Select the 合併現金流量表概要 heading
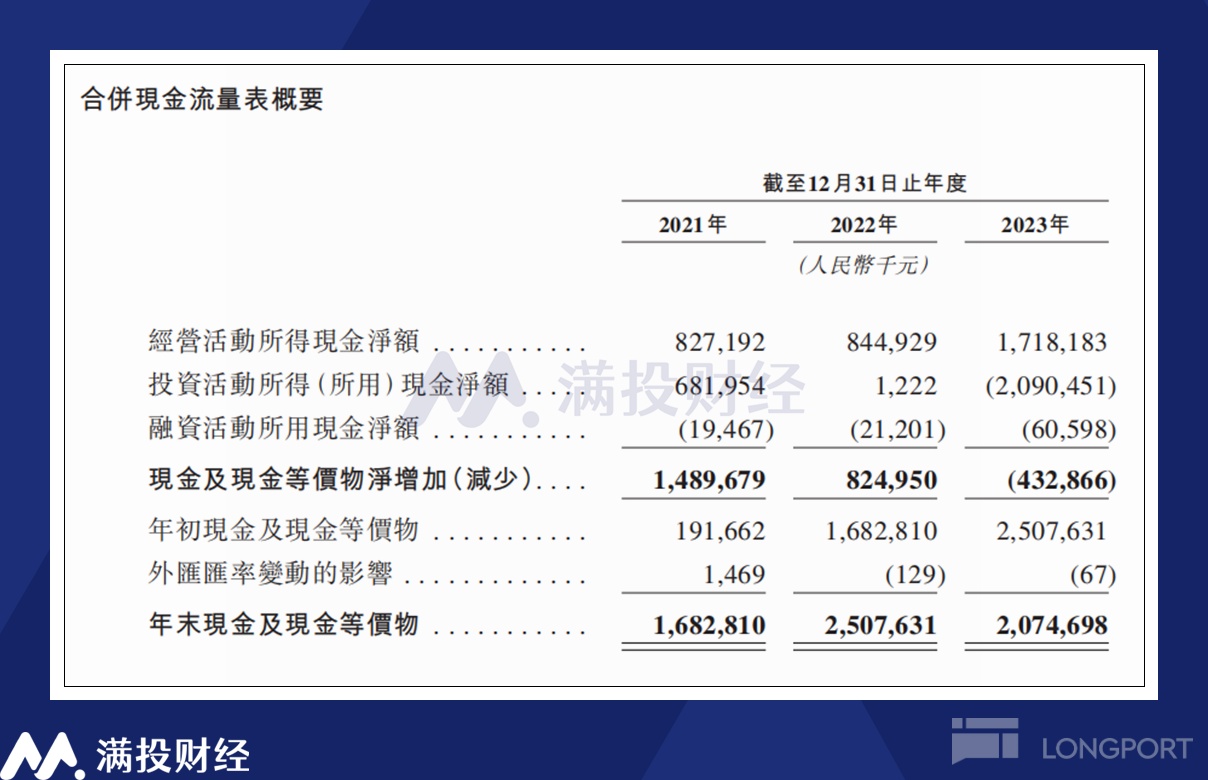 (202, 99)
